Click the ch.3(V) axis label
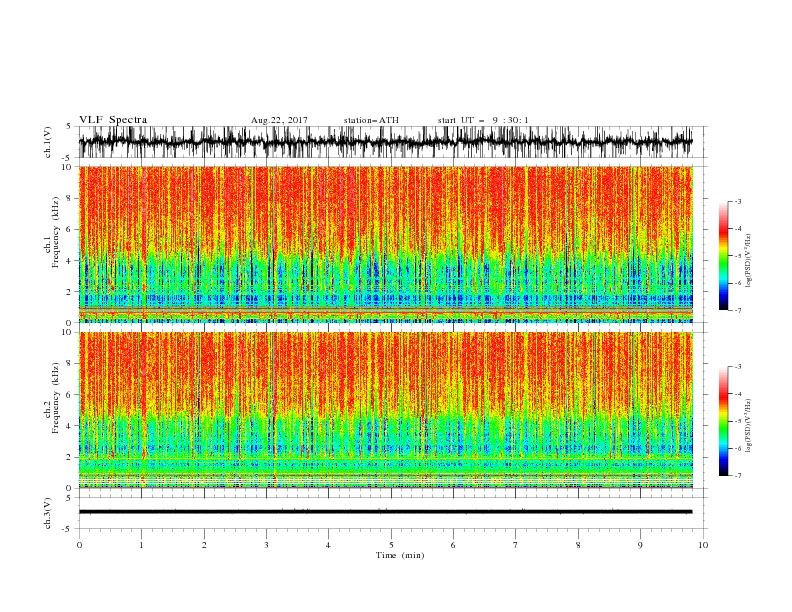Screen dimensions: 792x612 (x=48, y=513)
